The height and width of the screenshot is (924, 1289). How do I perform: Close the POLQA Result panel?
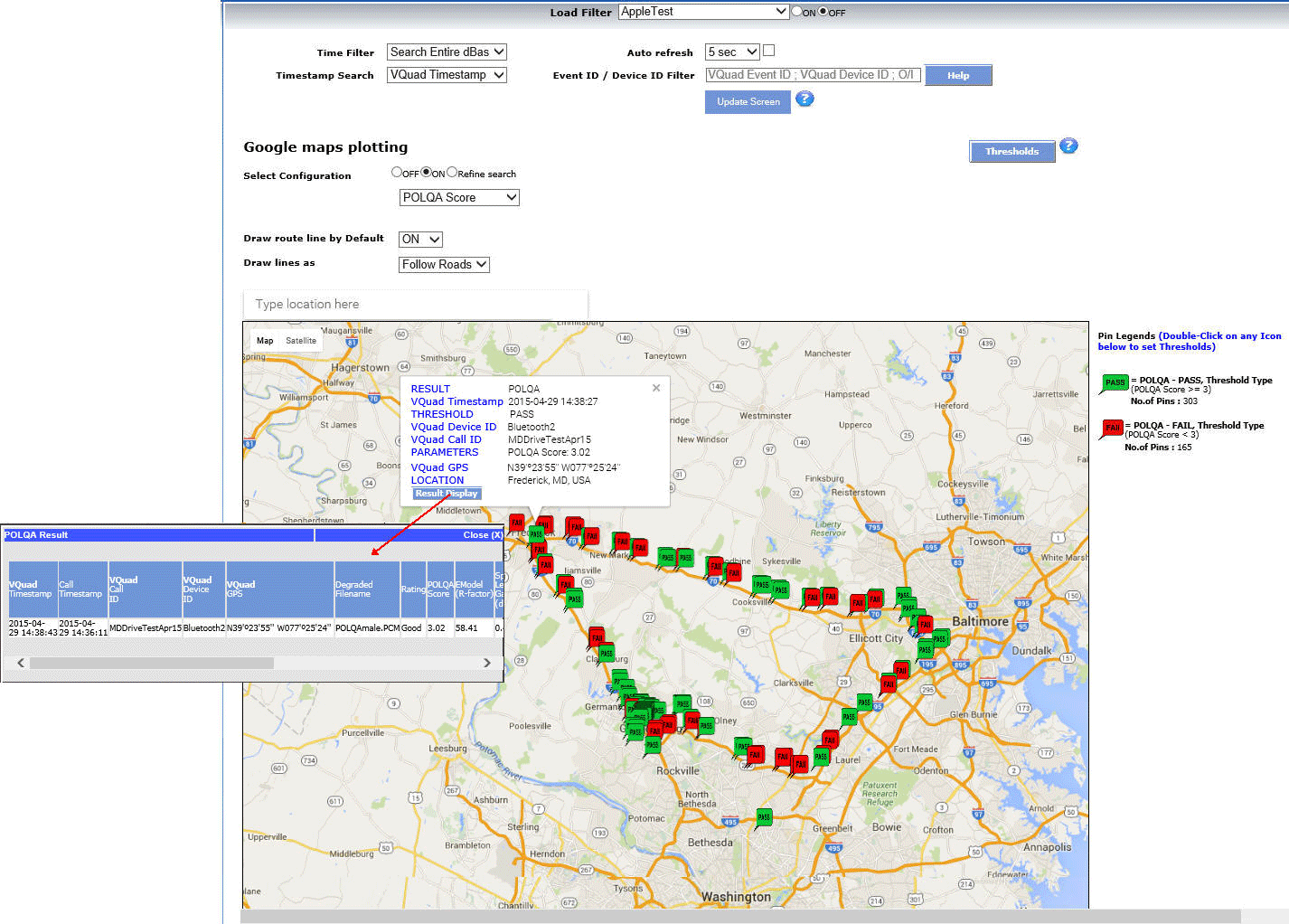pyautogui.click(x=483, y=535)
